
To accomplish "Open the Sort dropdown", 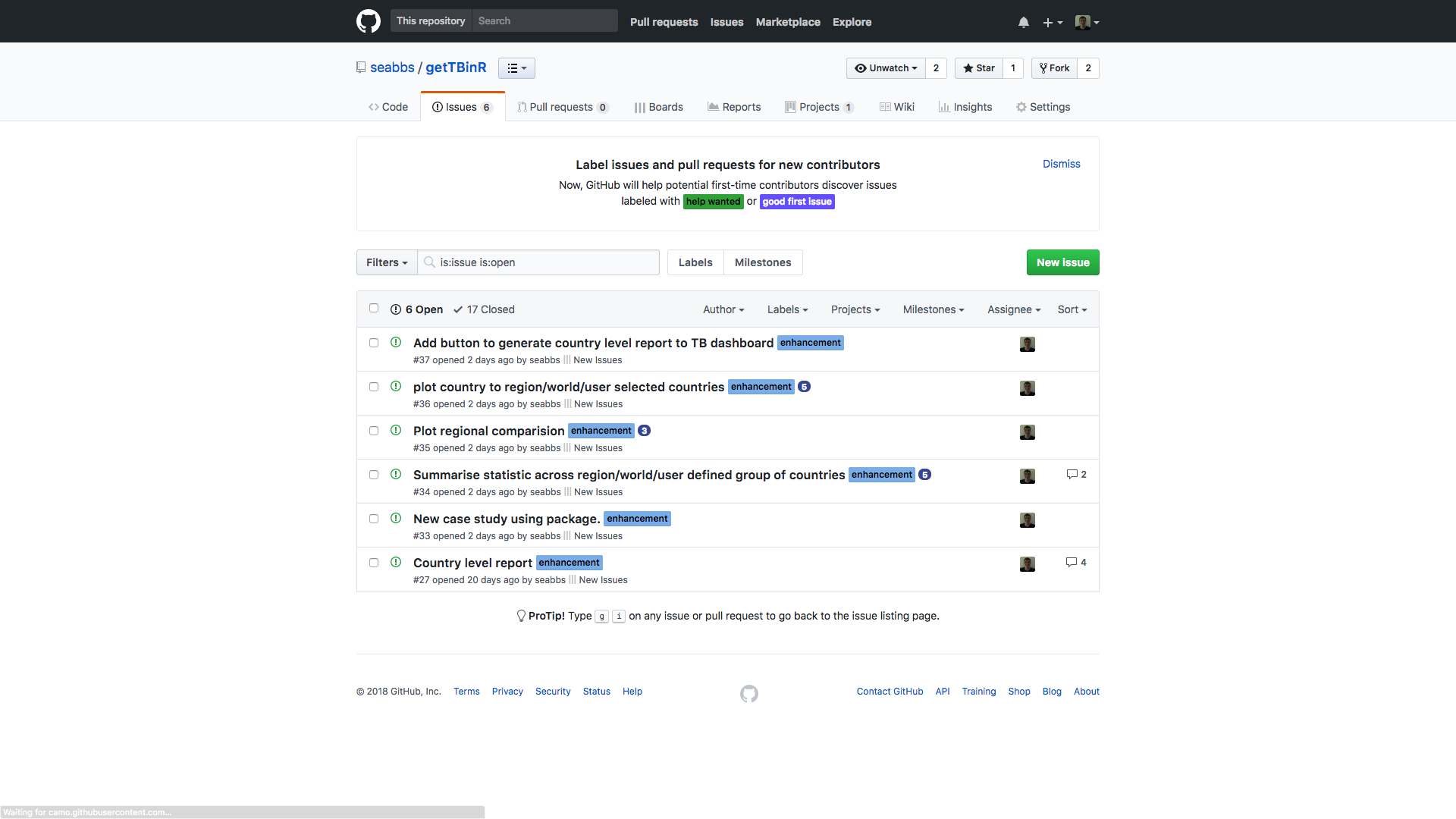I will [x=1072, y=309].
